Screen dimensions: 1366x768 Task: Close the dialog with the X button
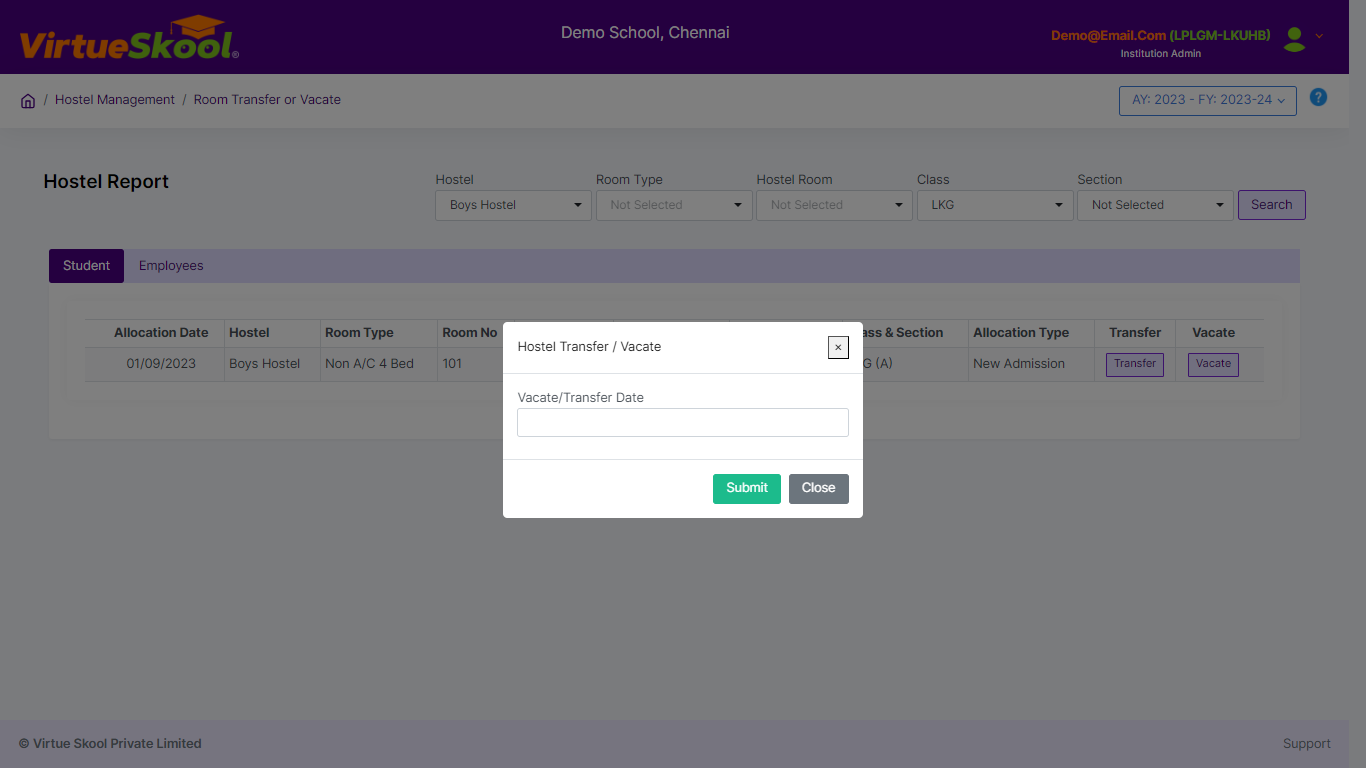point(838,347)
